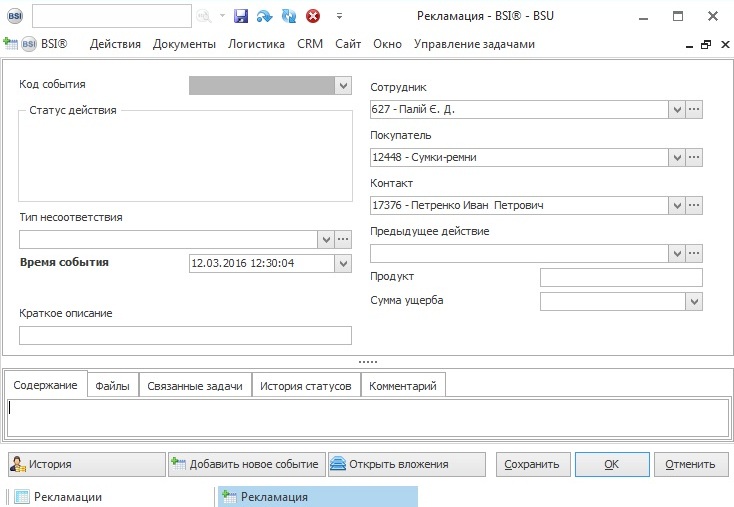The image size is (734, 507).
Task: Click the refresh arrows toolbar icon
Action: (x=289, y=16)
